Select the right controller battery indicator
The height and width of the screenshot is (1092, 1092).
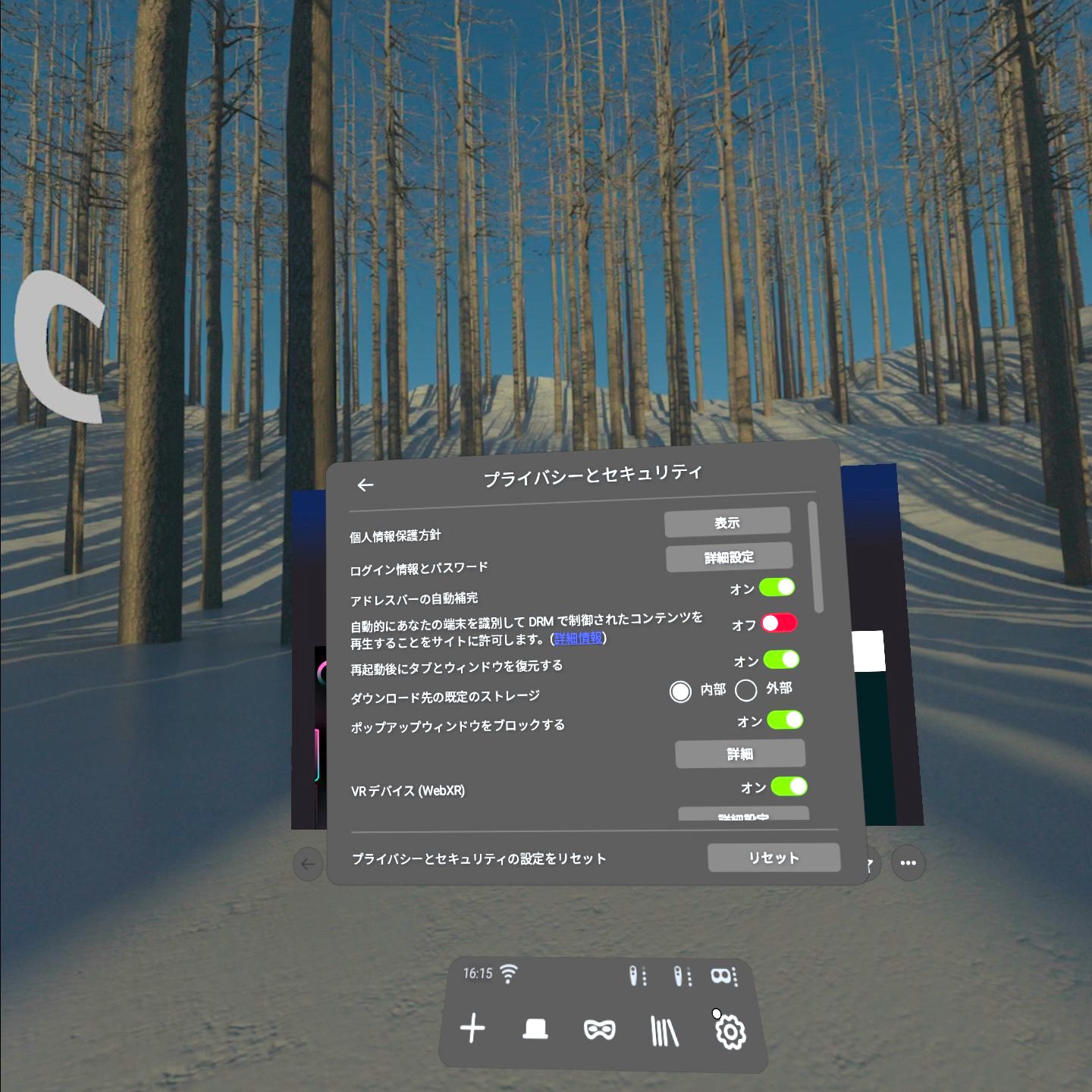pos(682,976)
